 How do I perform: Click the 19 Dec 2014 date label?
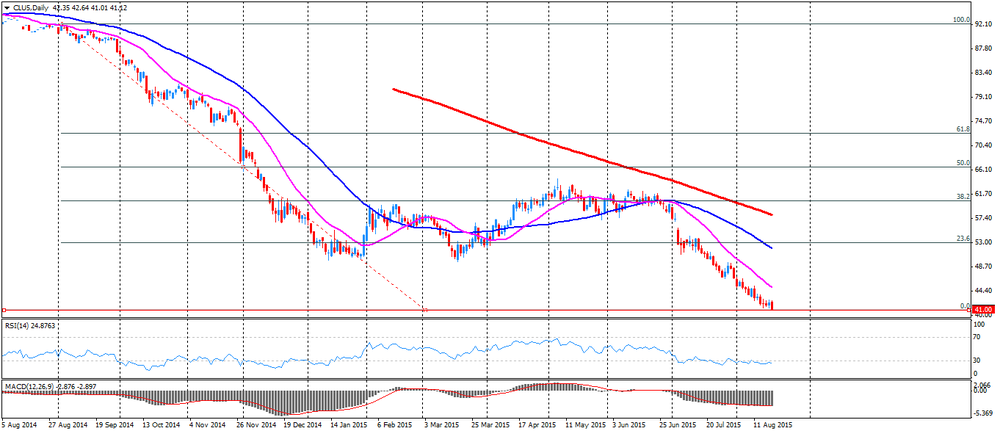302,423
